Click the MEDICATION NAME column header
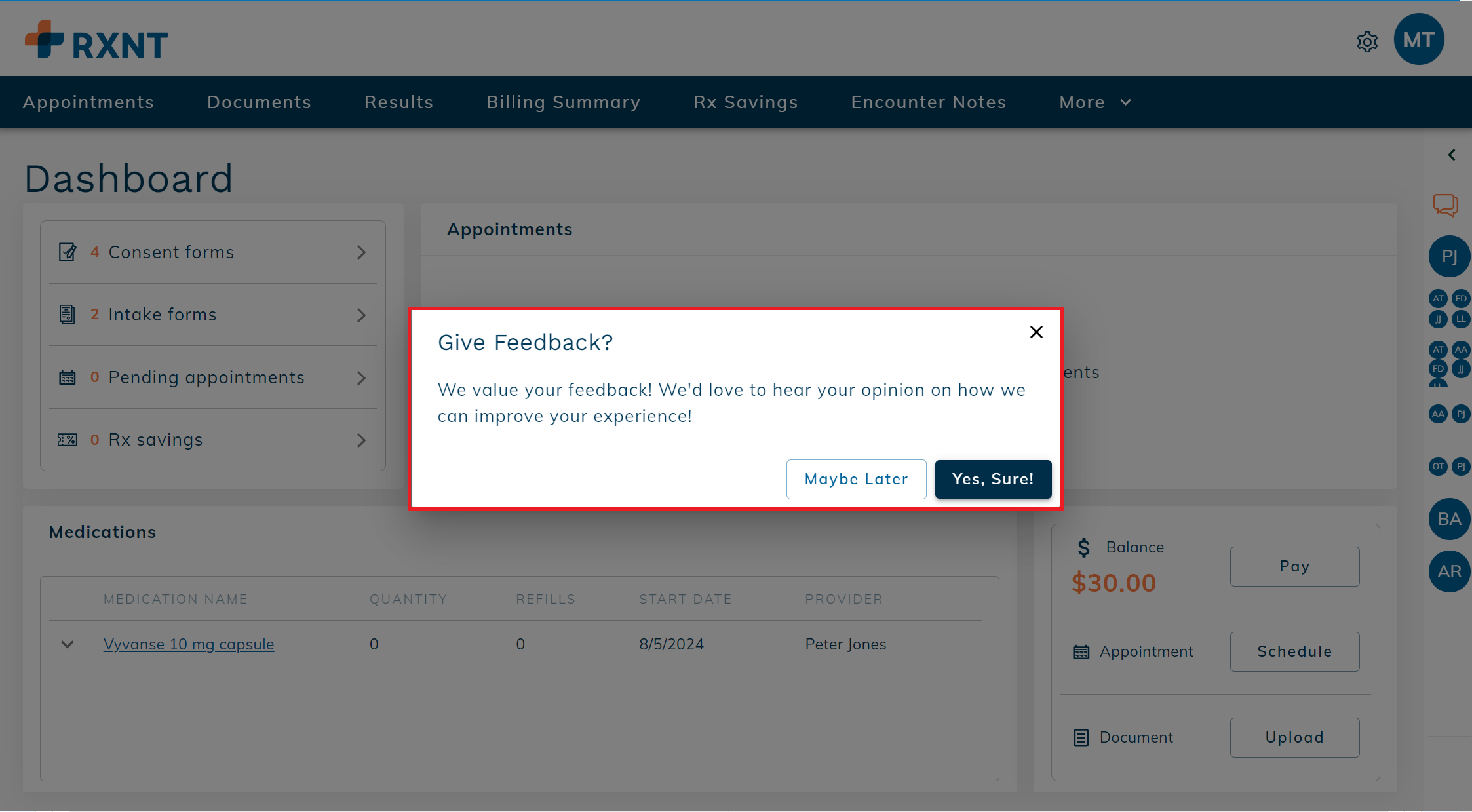 [176, 599]
